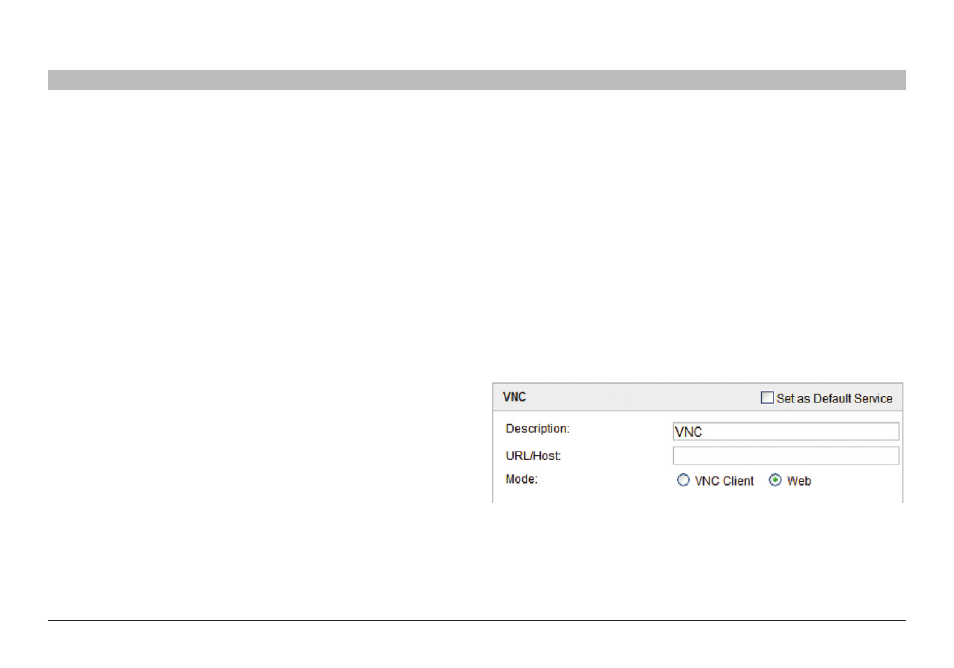This screenshot has width=954, height=668.
Task: Click the horizontal rule at page bottom
Action: [476, 620]
